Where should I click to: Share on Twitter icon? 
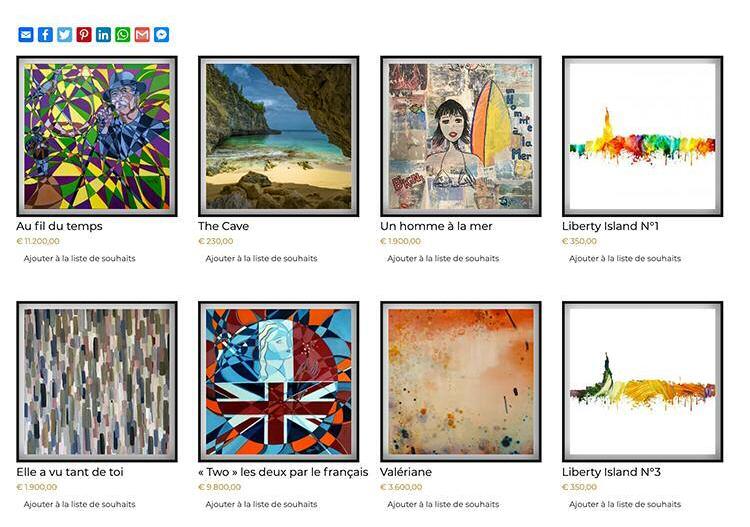point(65,34)
